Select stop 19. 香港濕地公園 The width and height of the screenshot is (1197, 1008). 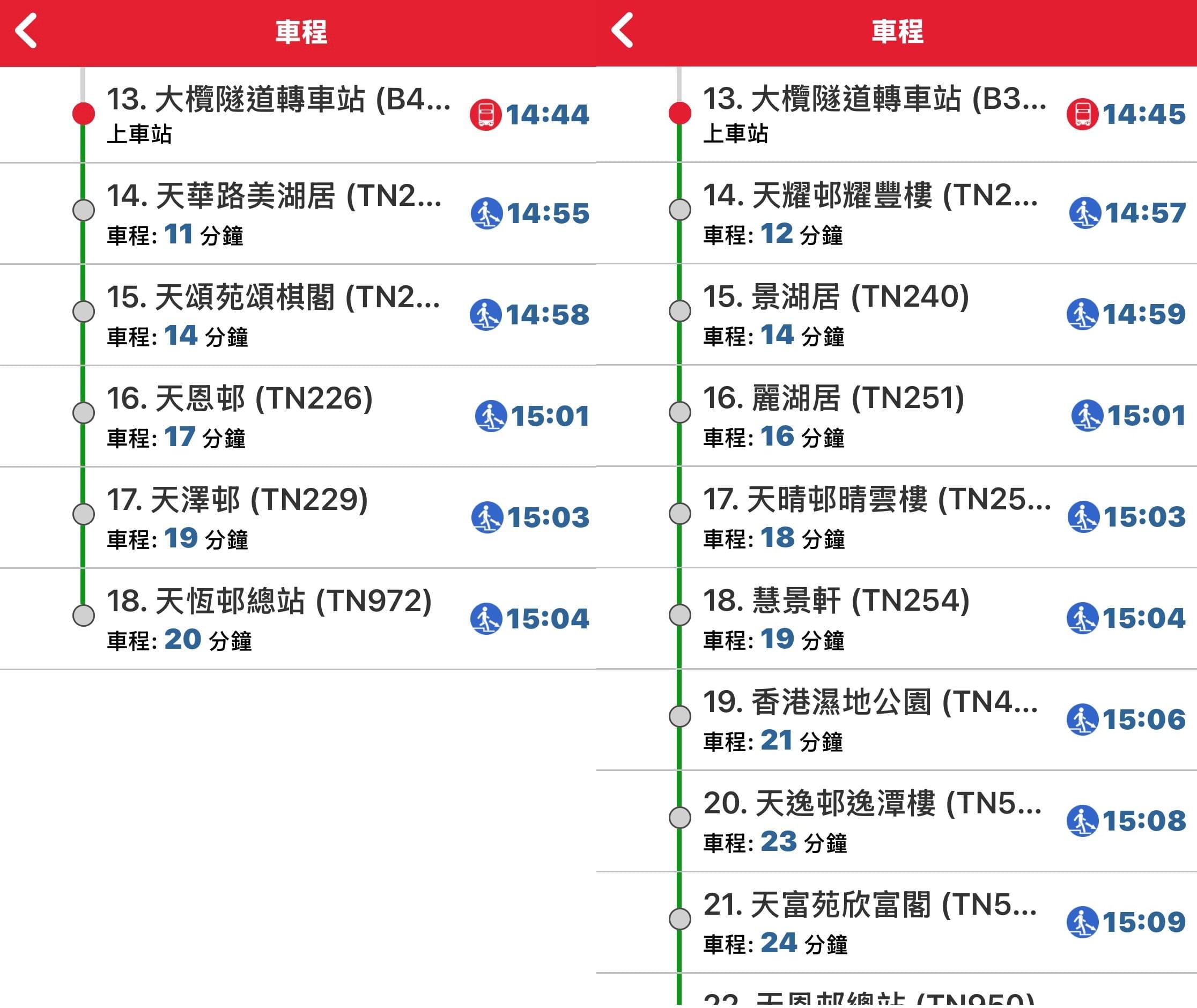point(869,702)
